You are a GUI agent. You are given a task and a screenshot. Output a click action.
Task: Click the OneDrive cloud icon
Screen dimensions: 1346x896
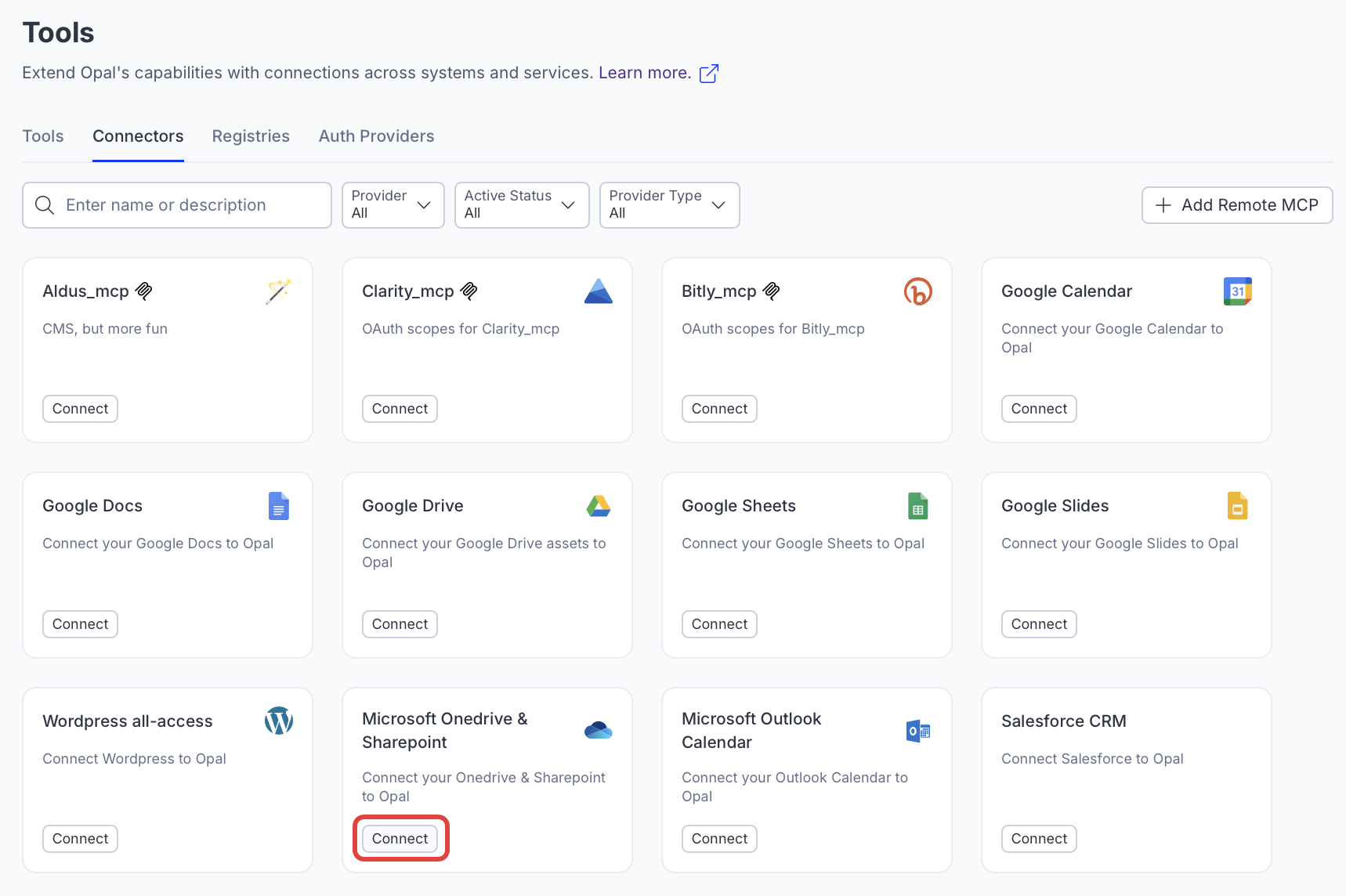point(598,731)
